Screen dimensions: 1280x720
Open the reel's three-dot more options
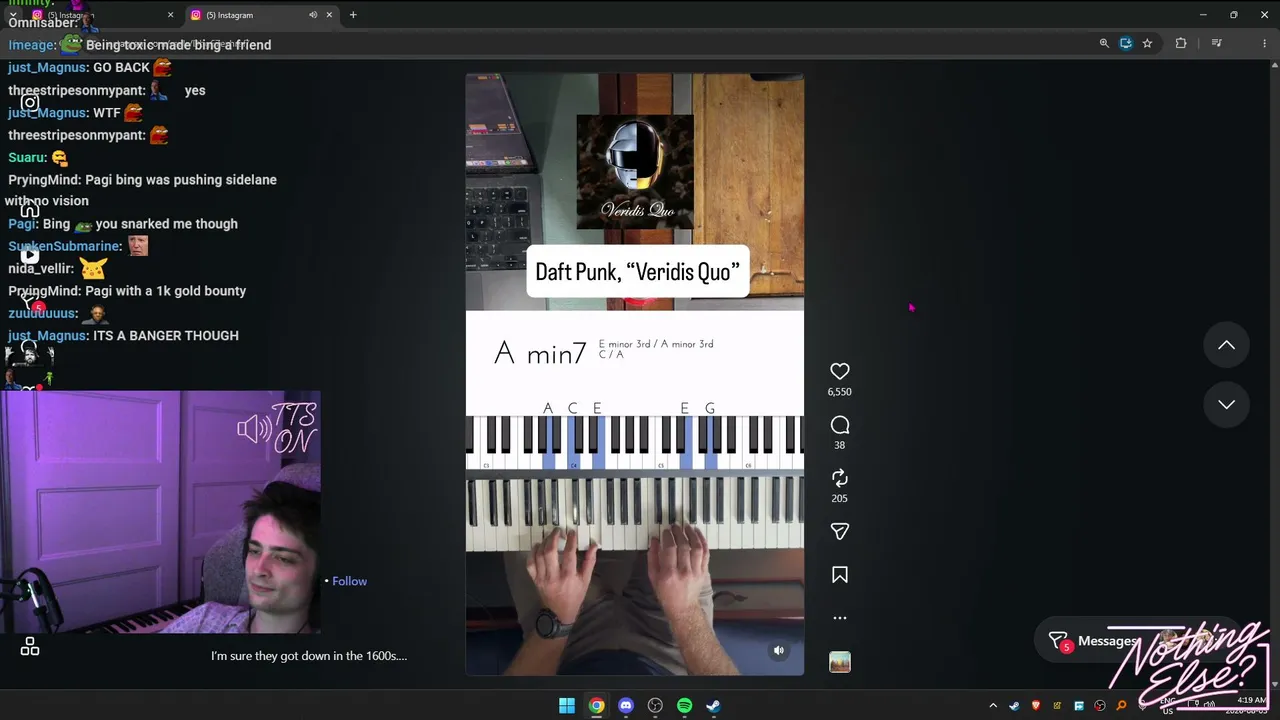(840, 618)
